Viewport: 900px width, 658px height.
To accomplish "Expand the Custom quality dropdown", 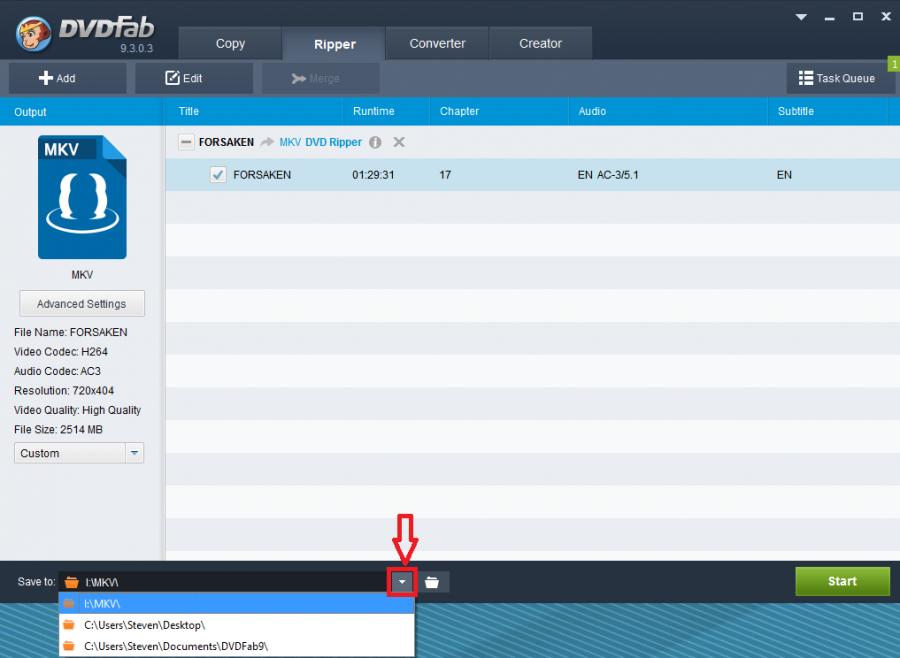I will 134,453.
